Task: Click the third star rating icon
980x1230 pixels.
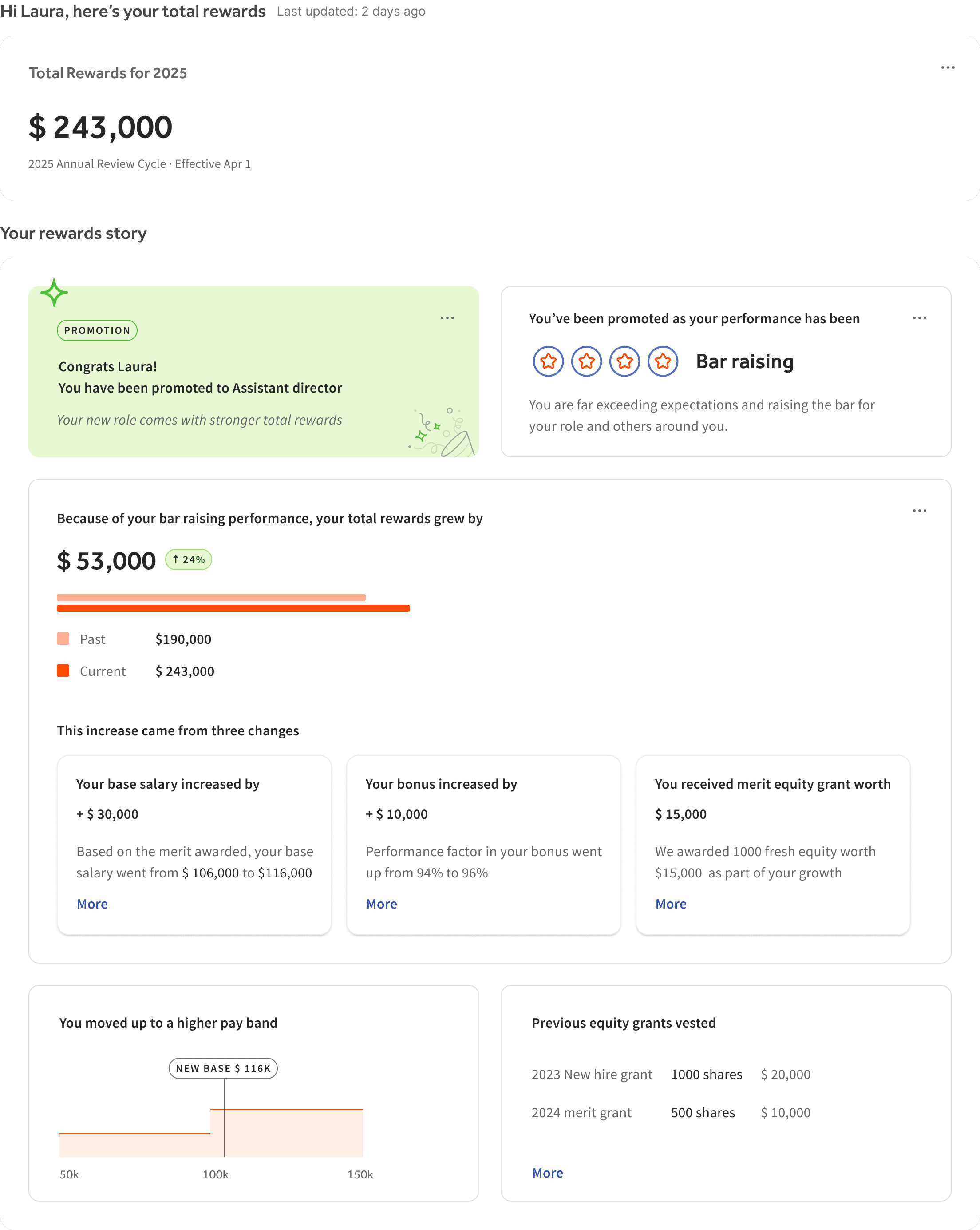Action: pos(624,361)
